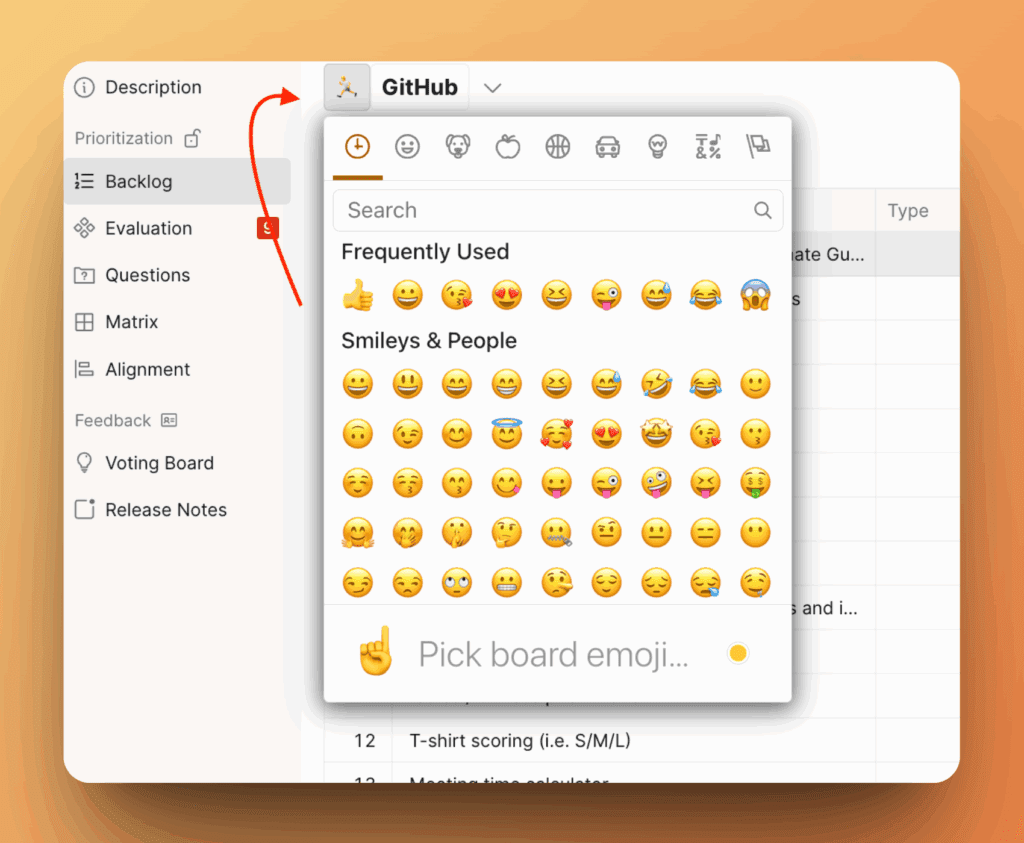Open the Travel car emoji category
The height and width of the screenshot is (843, 1024).
(608, 147)
